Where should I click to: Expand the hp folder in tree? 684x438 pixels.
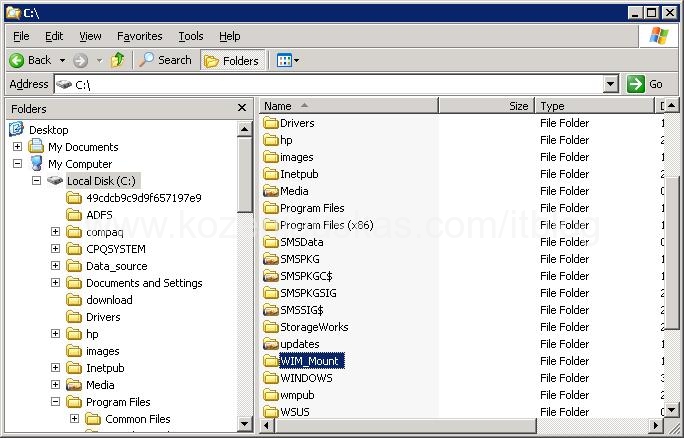point(55,334)
